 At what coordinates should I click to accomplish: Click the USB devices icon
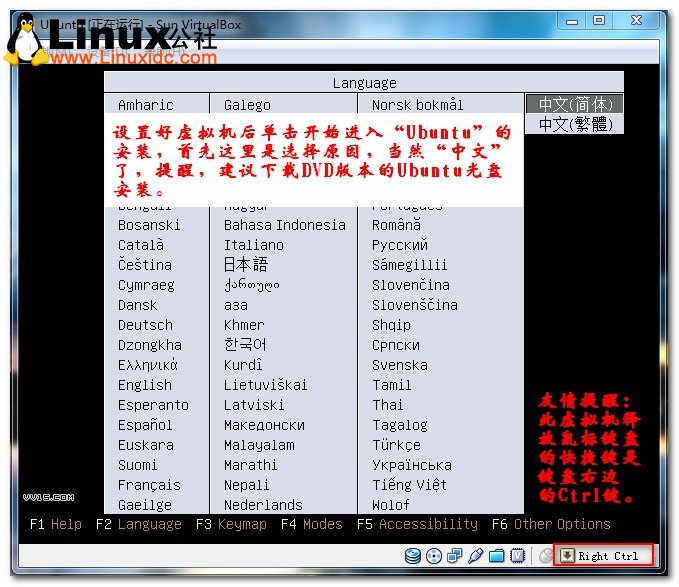click(475, 556)
